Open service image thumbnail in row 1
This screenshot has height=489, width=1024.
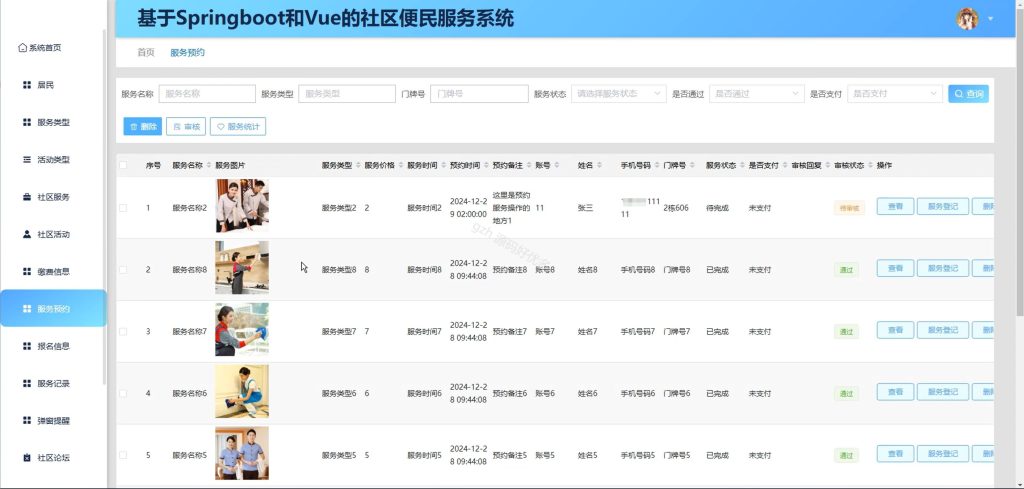pos(242,206)
